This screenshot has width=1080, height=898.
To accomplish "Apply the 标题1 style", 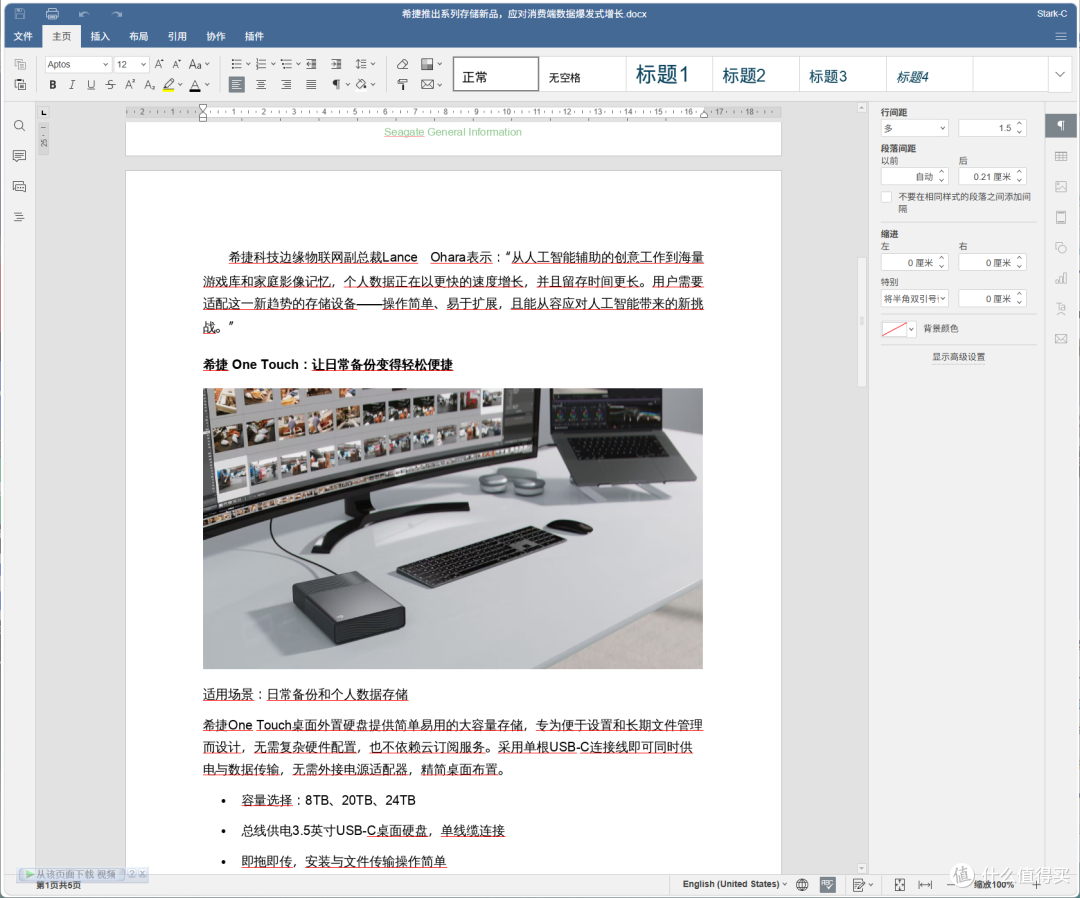I will click(669, 74).
